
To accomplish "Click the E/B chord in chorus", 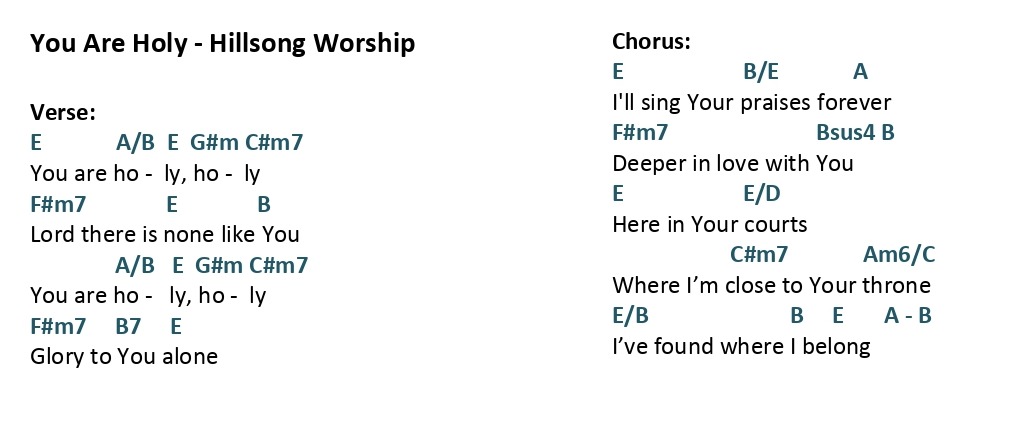I will tap(630, 315).
